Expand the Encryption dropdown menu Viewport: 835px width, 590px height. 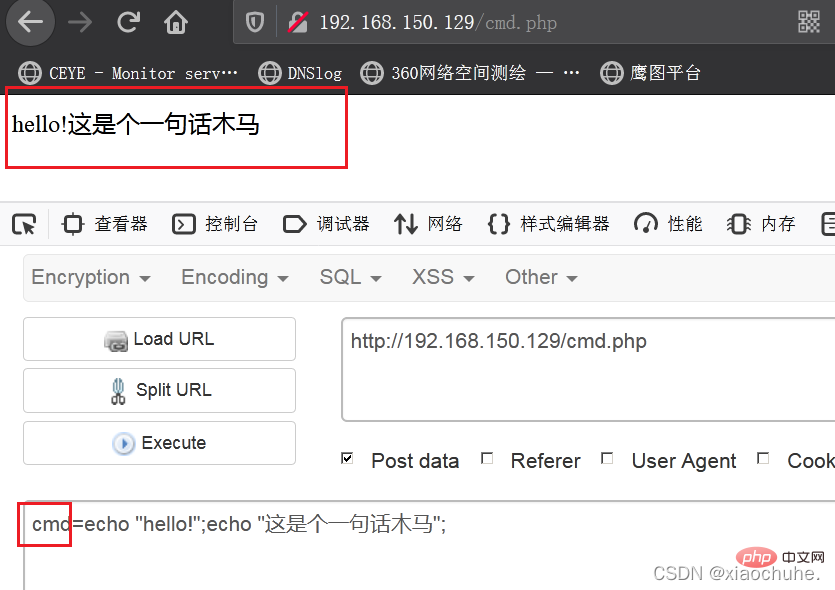pos(91,277)
